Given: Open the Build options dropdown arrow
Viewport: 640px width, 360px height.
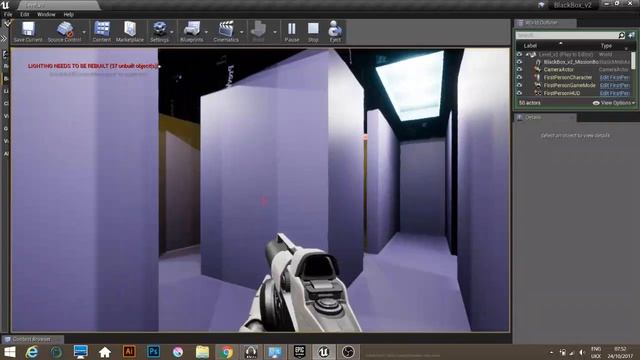Looking at the screenshot, I should (275, 32).
